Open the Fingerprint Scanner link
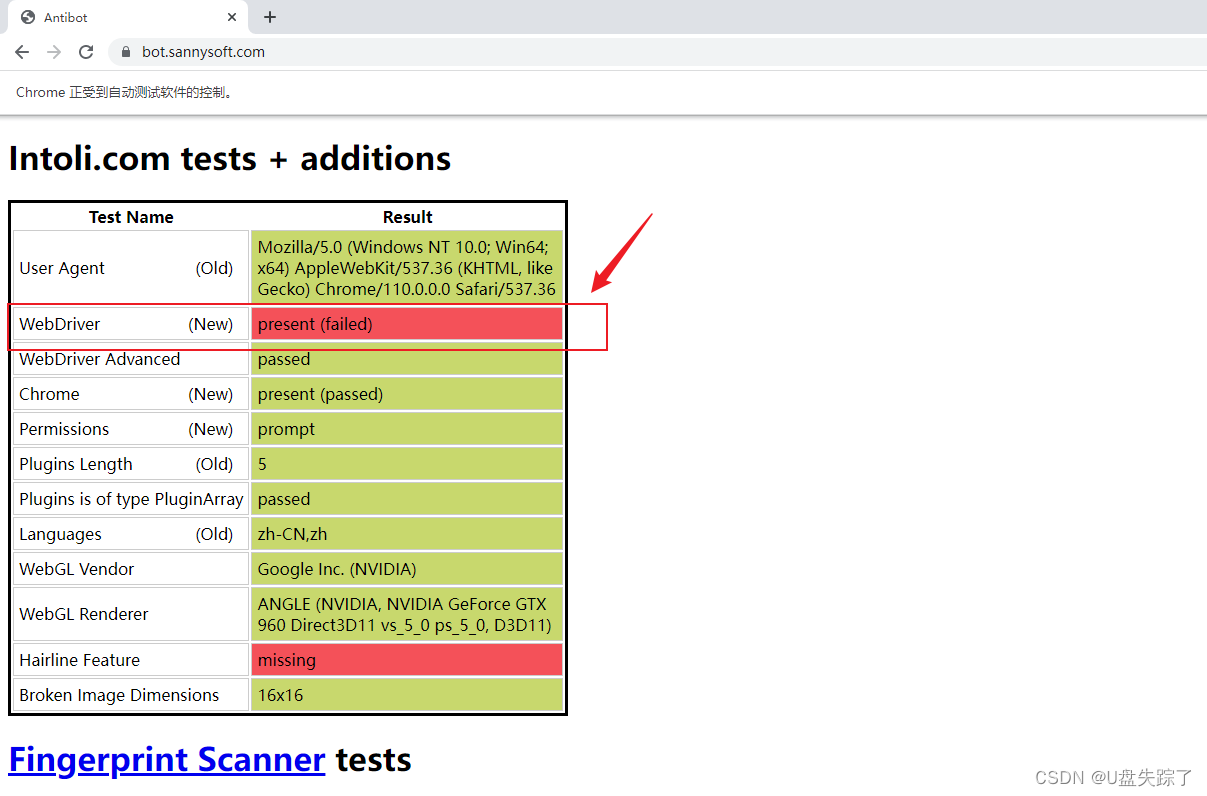 (166, 759)
